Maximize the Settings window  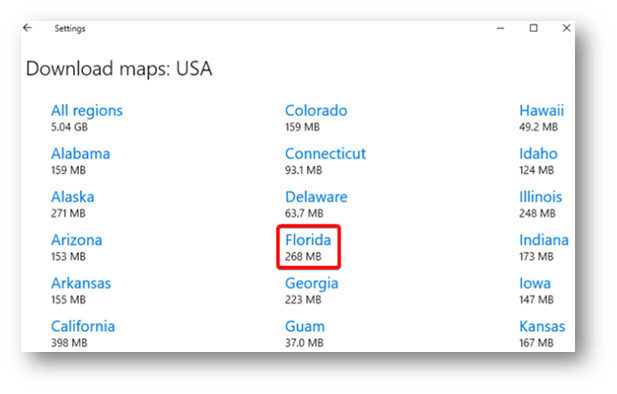click(534, 28)
